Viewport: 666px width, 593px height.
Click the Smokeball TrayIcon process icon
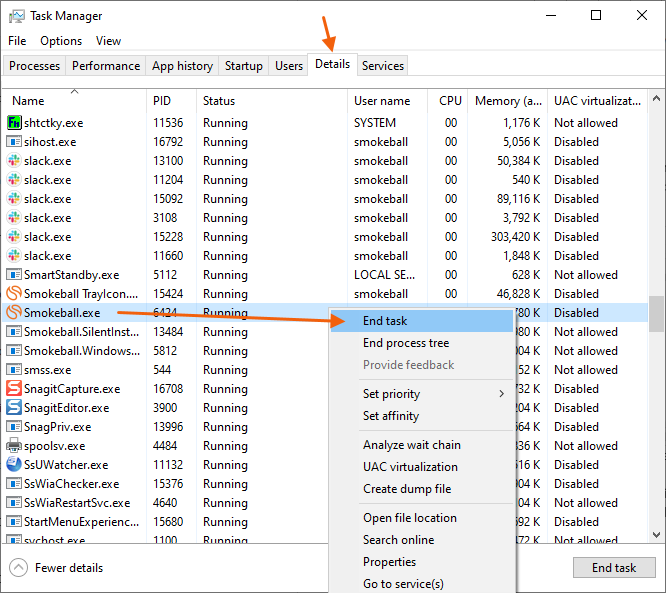[x=14, y=294]
